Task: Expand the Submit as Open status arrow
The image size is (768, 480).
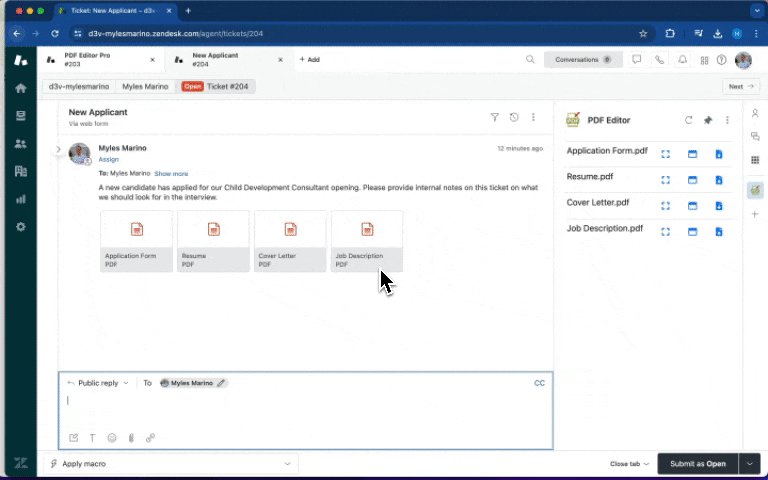Action: 750,464
